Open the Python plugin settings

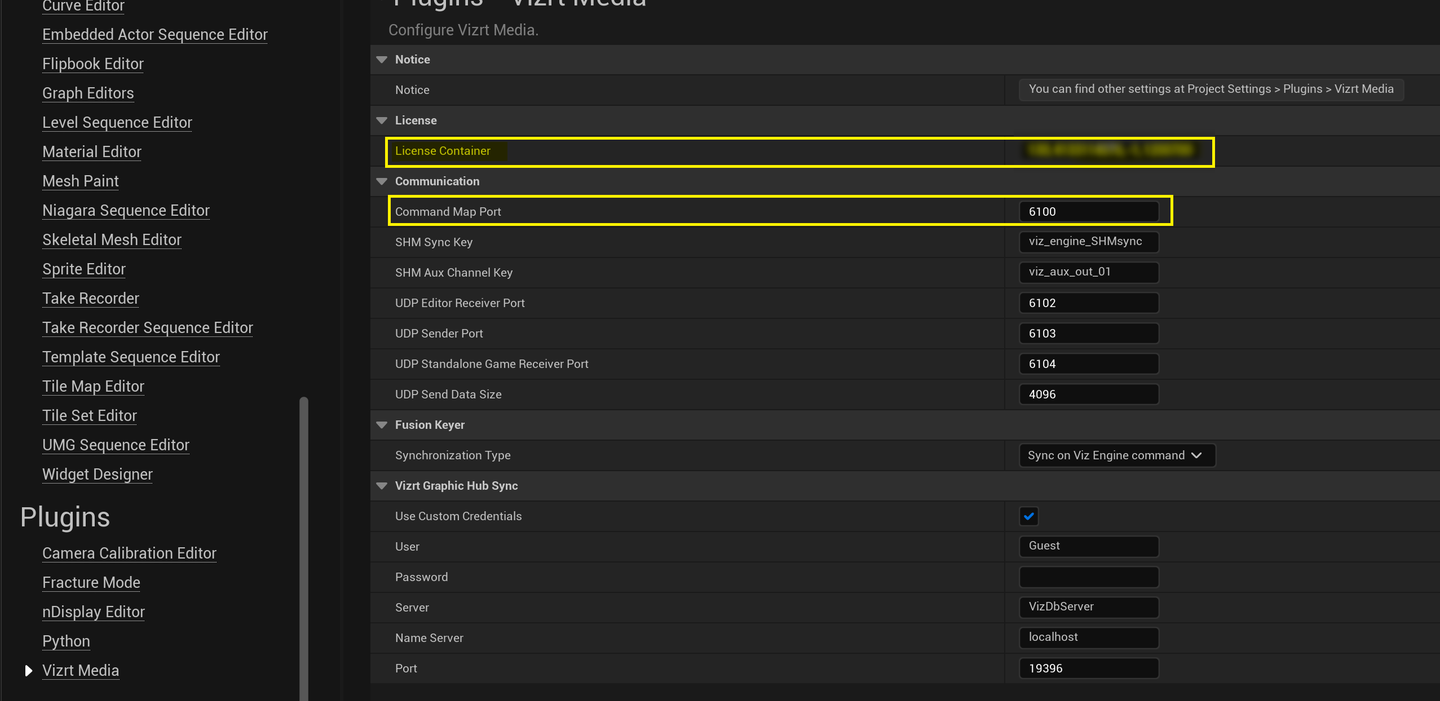[66, 641]
